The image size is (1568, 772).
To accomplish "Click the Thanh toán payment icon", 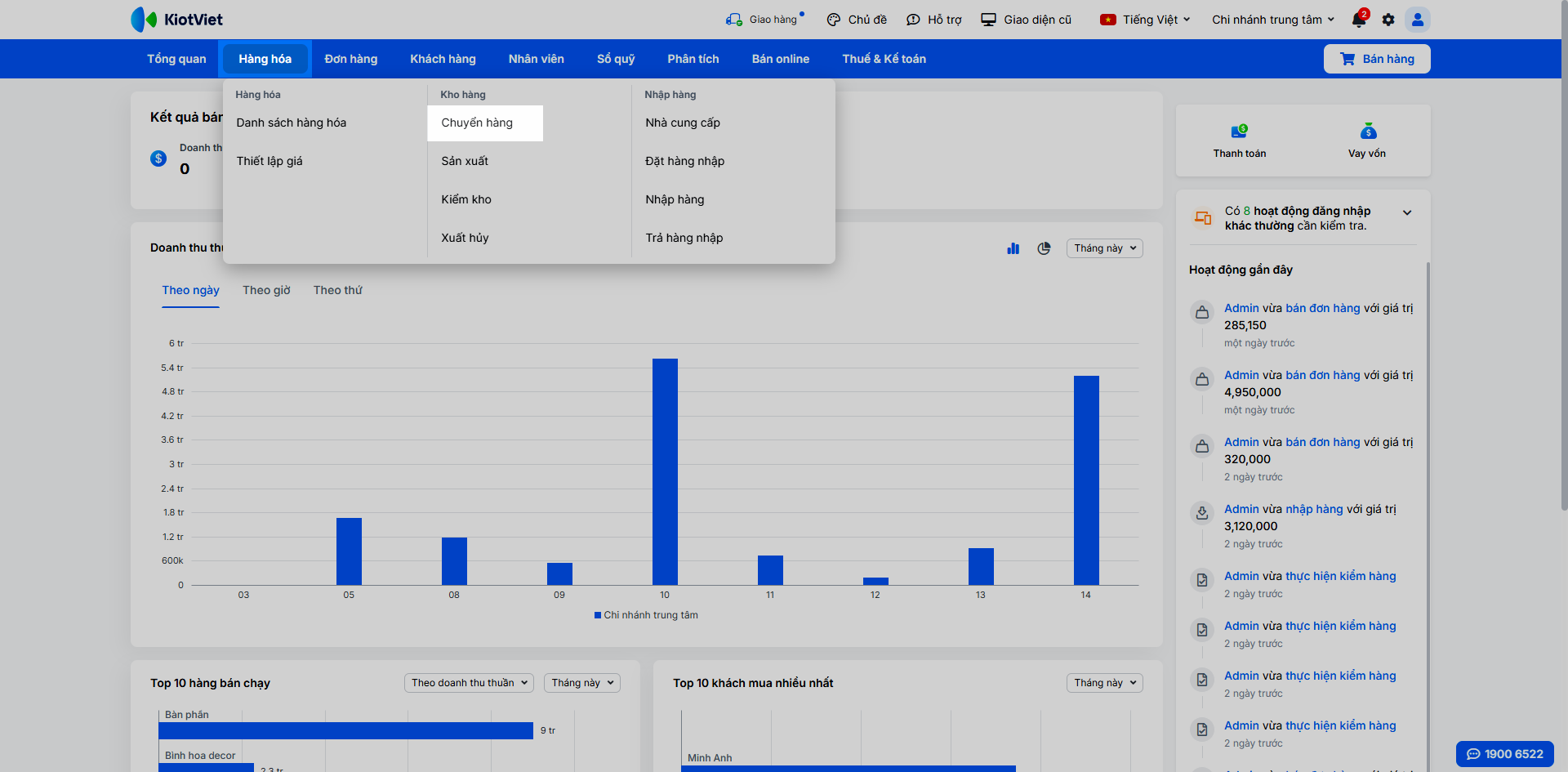I will pyautogui.click(x=1239, y=132).
